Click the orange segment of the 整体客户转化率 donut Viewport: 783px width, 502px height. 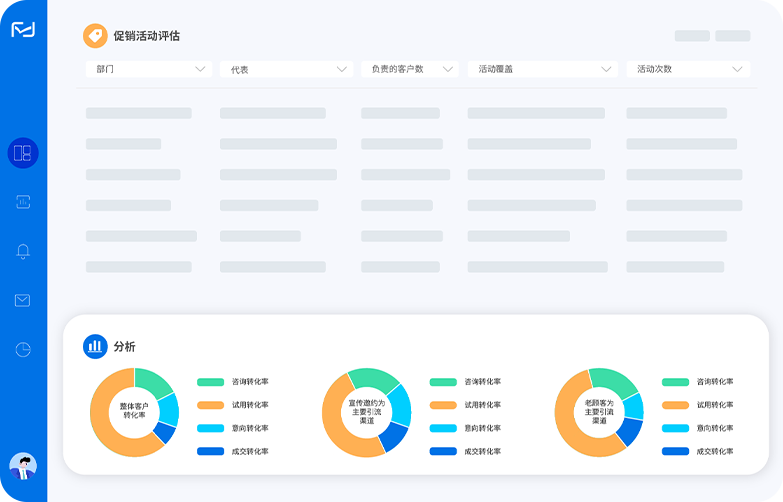[x=102, y=425]
